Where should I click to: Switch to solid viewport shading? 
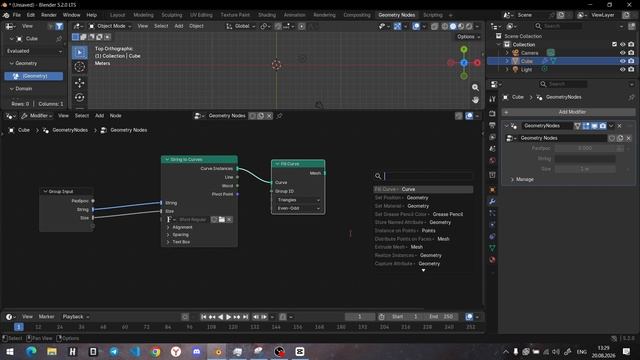[x=453, y=26]
